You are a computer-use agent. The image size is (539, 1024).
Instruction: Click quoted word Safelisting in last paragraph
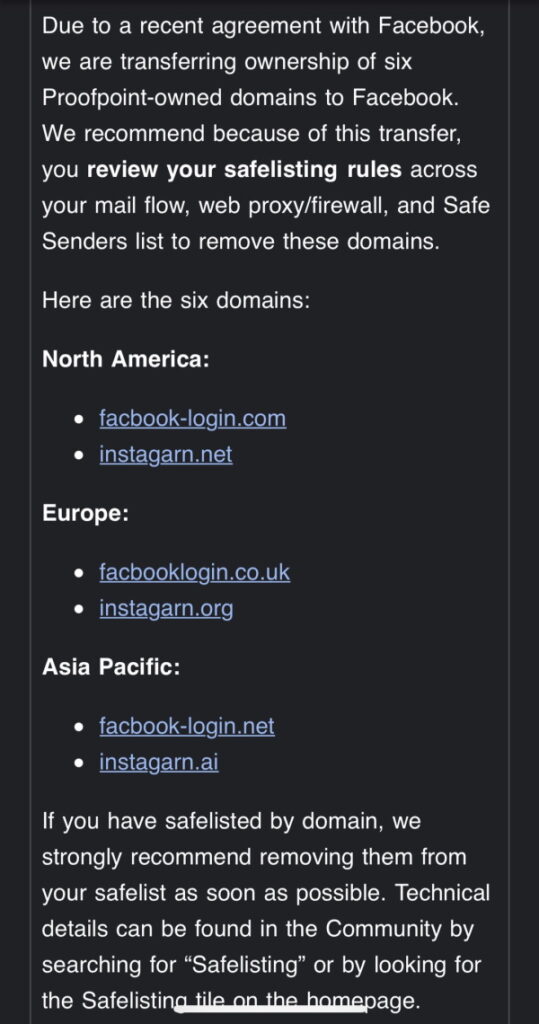pyautogui.click(x=246, y=965)
